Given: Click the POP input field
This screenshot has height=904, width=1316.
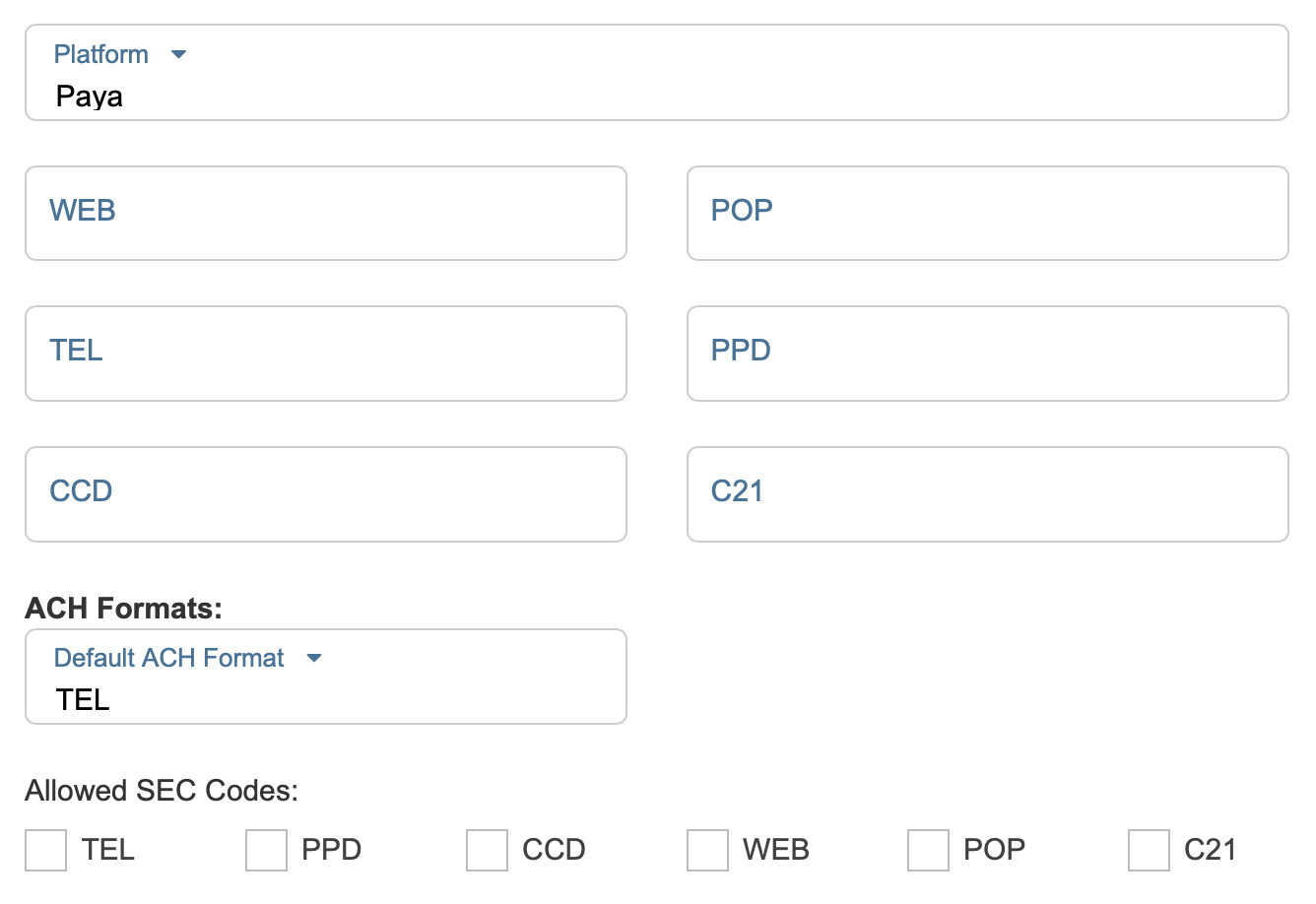Looking at the screenshot, I should [987, 213].
